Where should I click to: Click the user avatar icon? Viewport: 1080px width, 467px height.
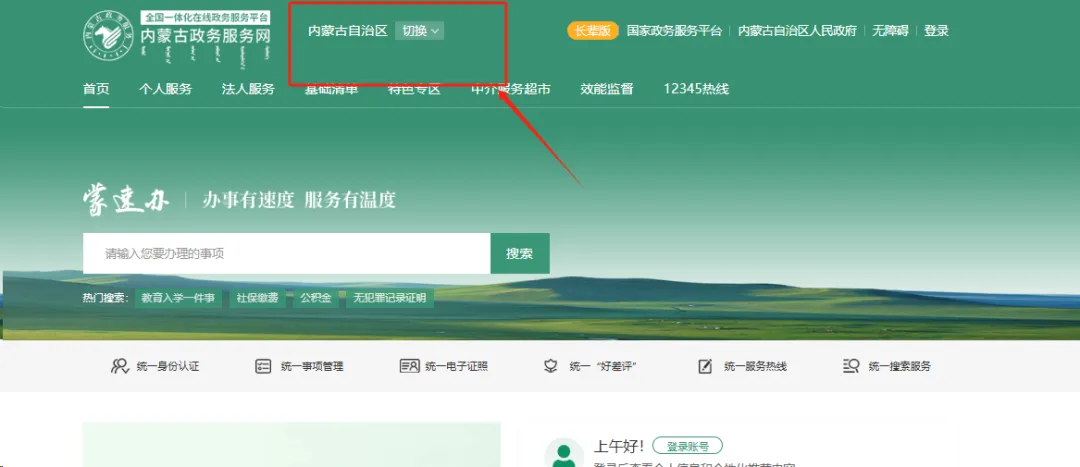pos(564,454)
